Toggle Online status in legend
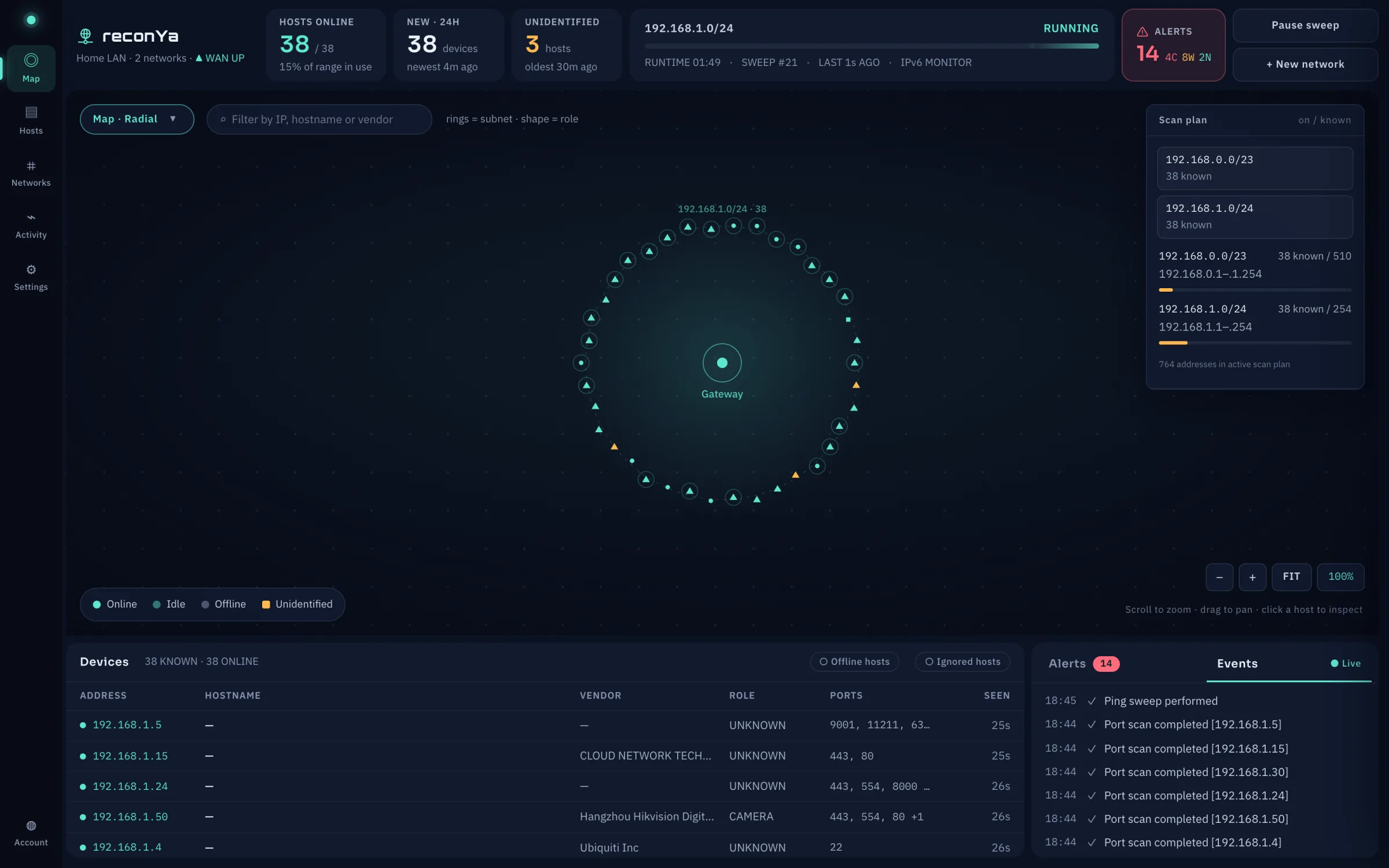 tap(115, 604)
